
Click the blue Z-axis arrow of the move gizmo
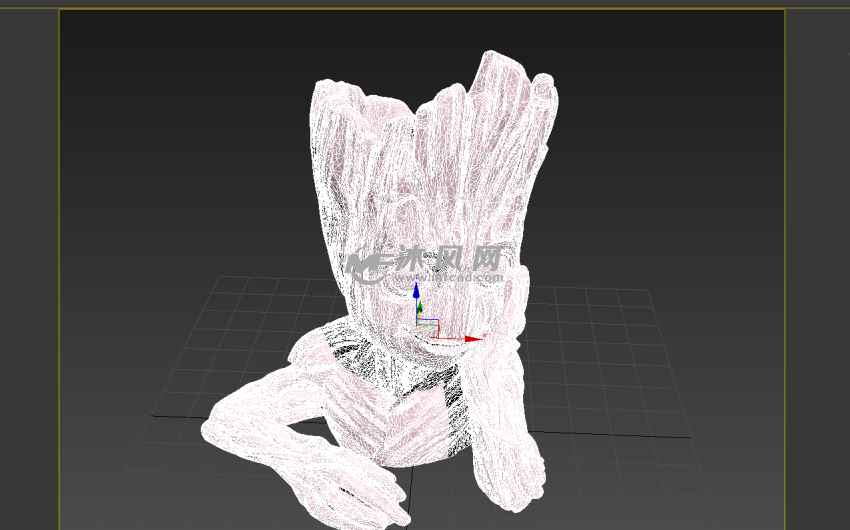click(417, 291)
